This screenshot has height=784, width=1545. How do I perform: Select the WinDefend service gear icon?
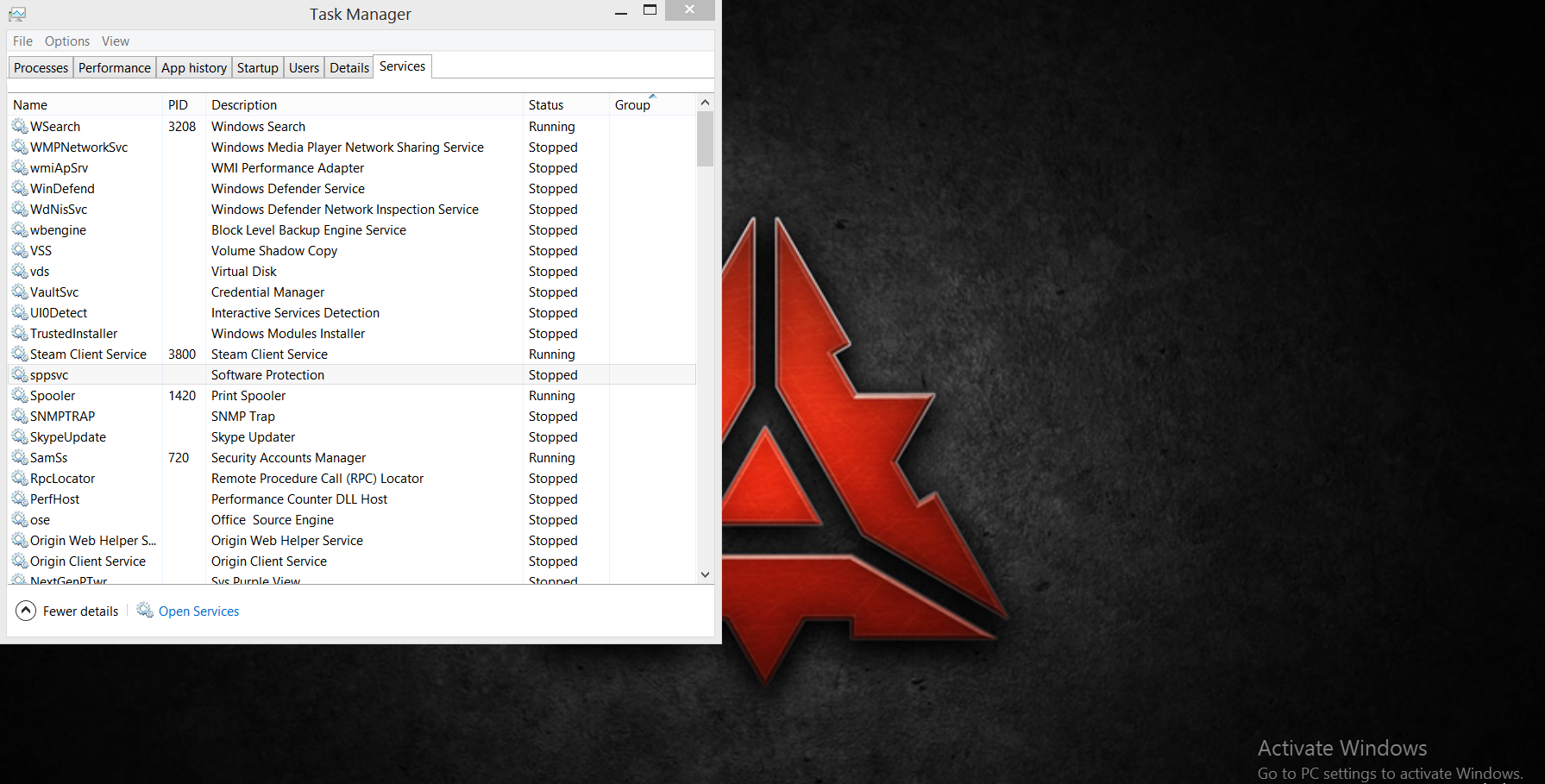click(x=20, y=188)
